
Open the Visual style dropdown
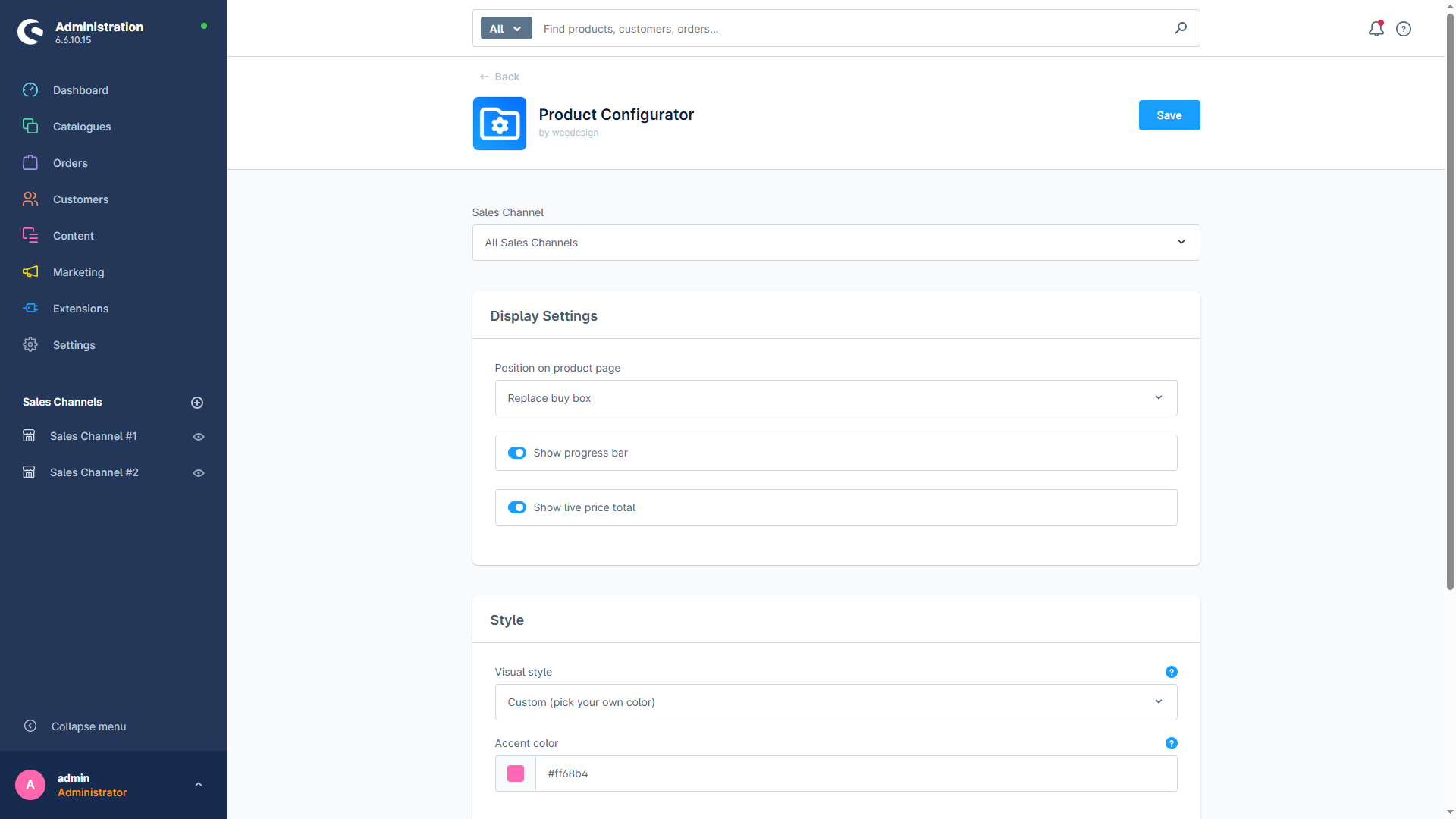(836, 702)
